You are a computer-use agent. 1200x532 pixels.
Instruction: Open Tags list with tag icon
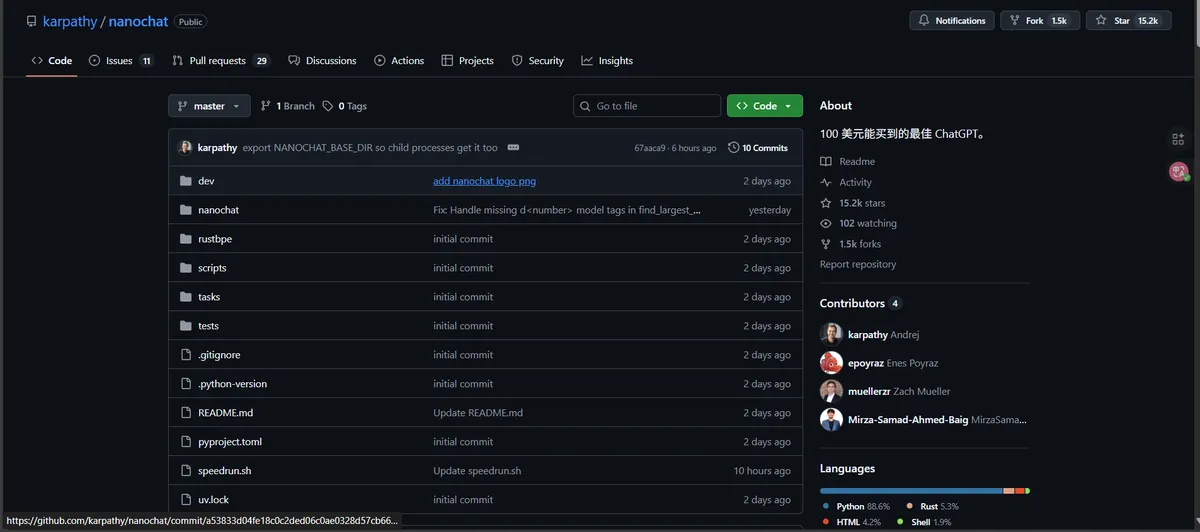[x=344, y=106]
